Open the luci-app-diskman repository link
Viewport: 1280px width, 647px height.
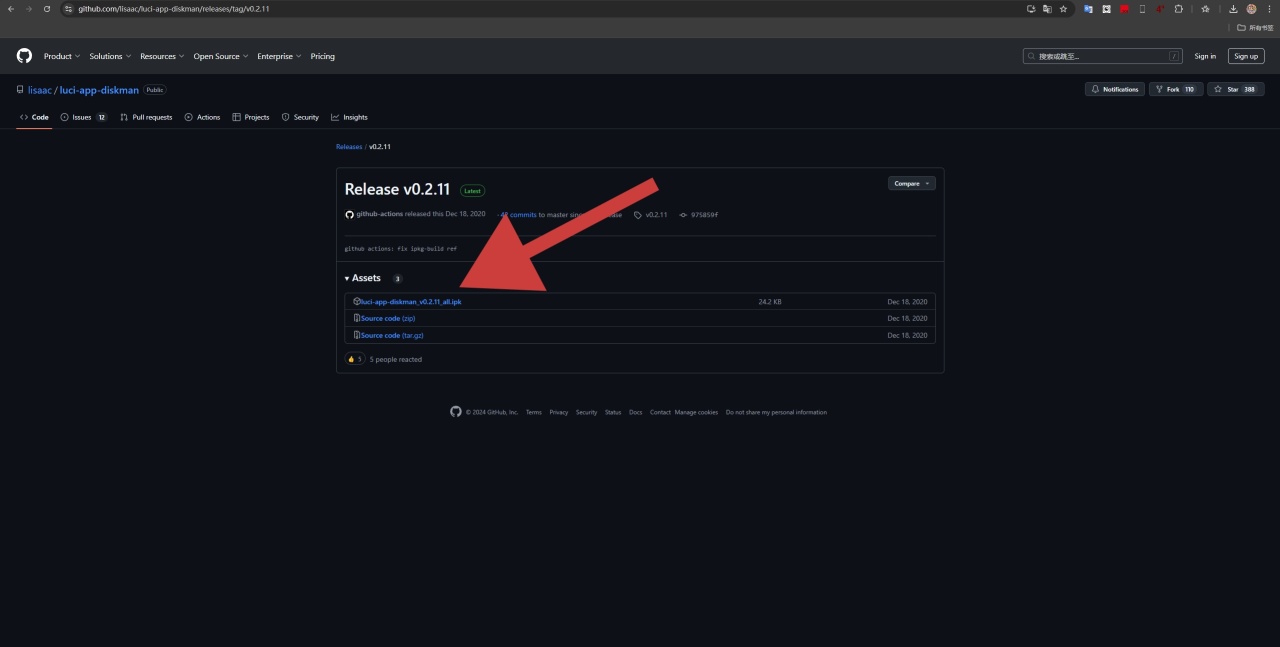[99, 90]
